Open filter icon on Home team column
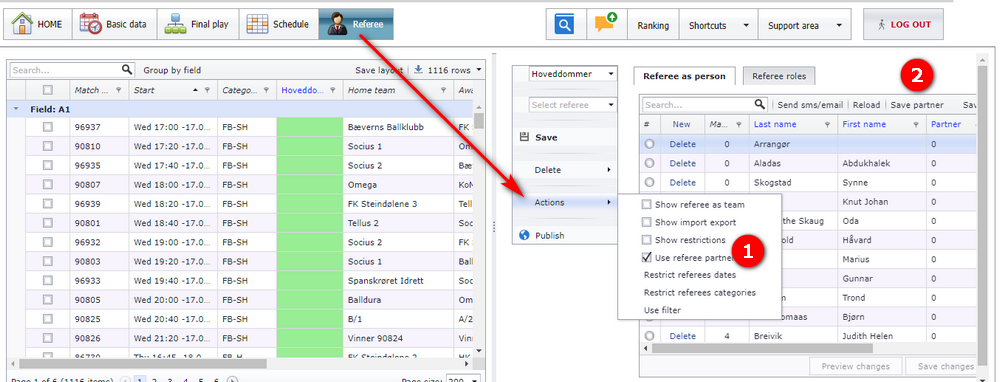The height and width of the screenshot is (382, 1000). pyautogui.click(x=443, y=91)
